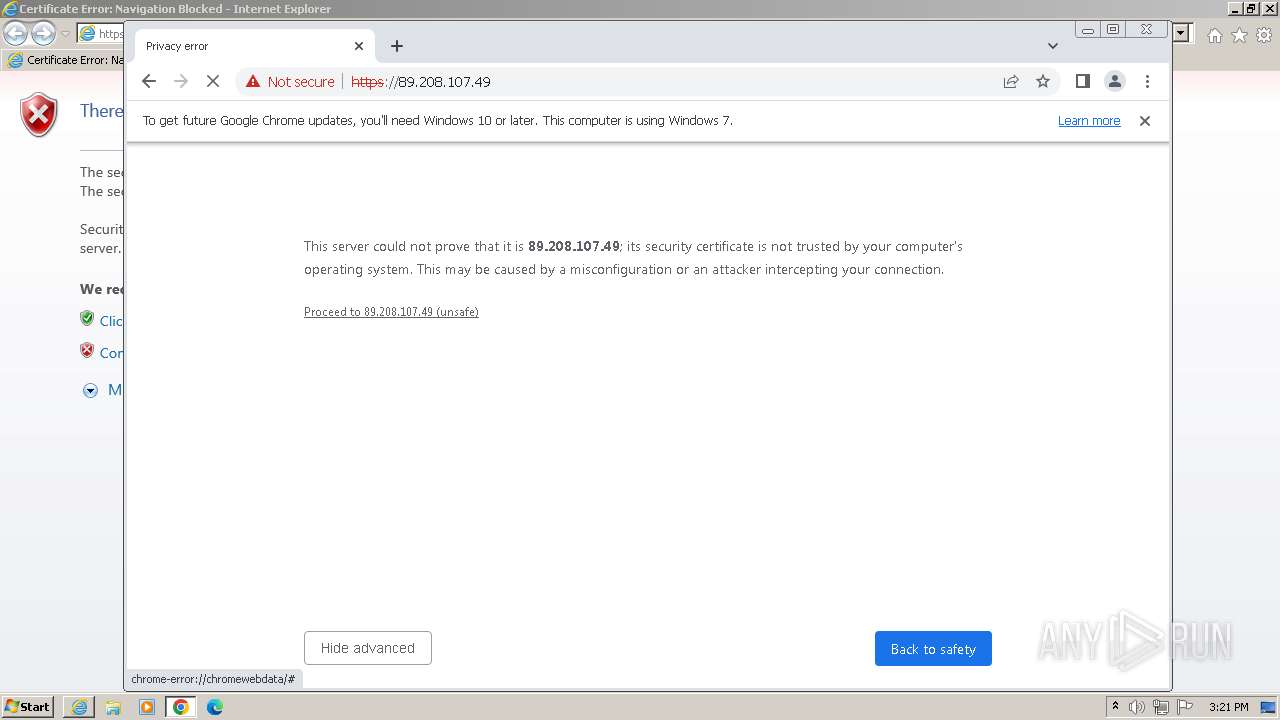Click Chrome forward arrow button
This screenshot has width=1280, height=720.
coord(181,82)
